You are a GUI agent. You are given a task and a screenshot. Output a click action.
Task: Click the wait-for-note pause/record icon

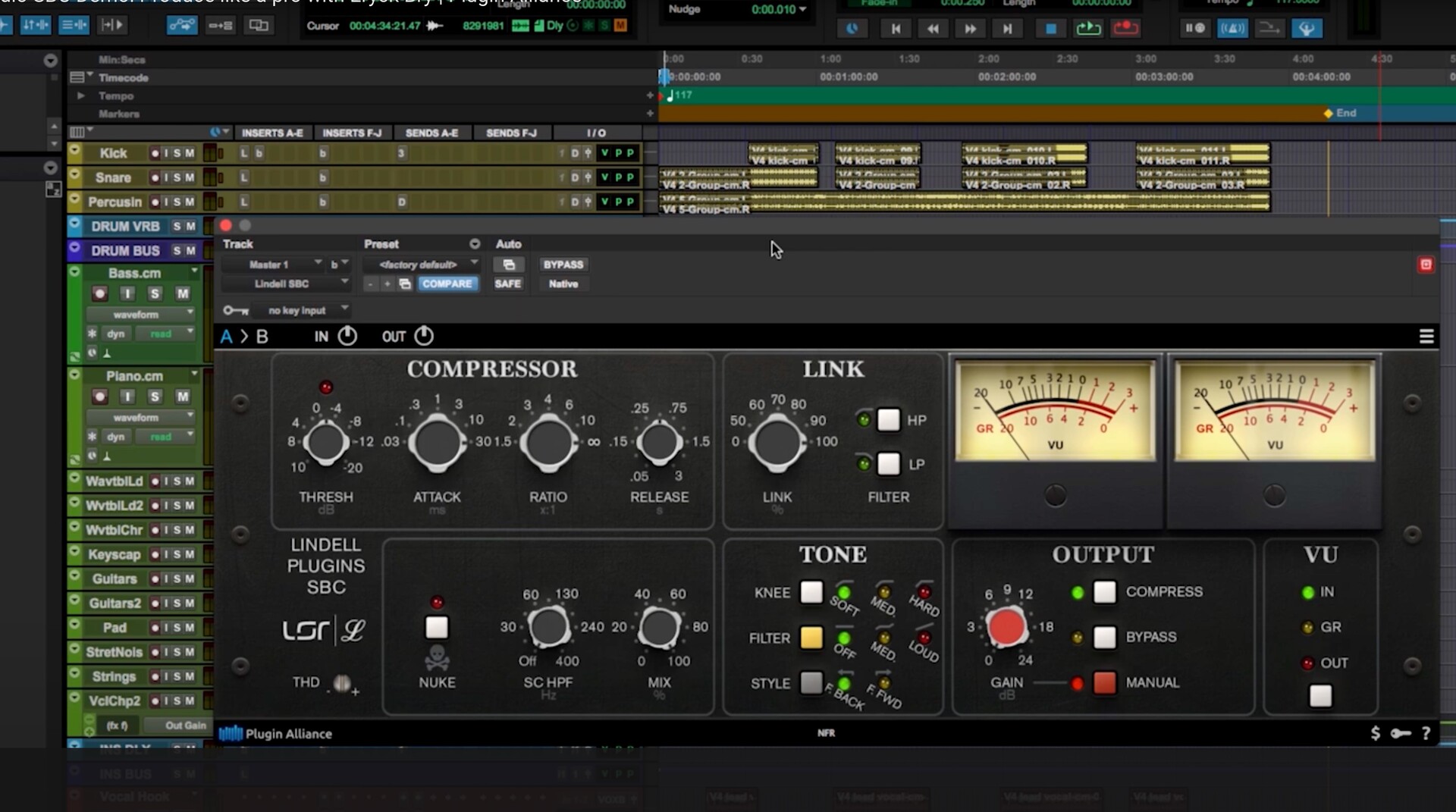coord(1194,28)
